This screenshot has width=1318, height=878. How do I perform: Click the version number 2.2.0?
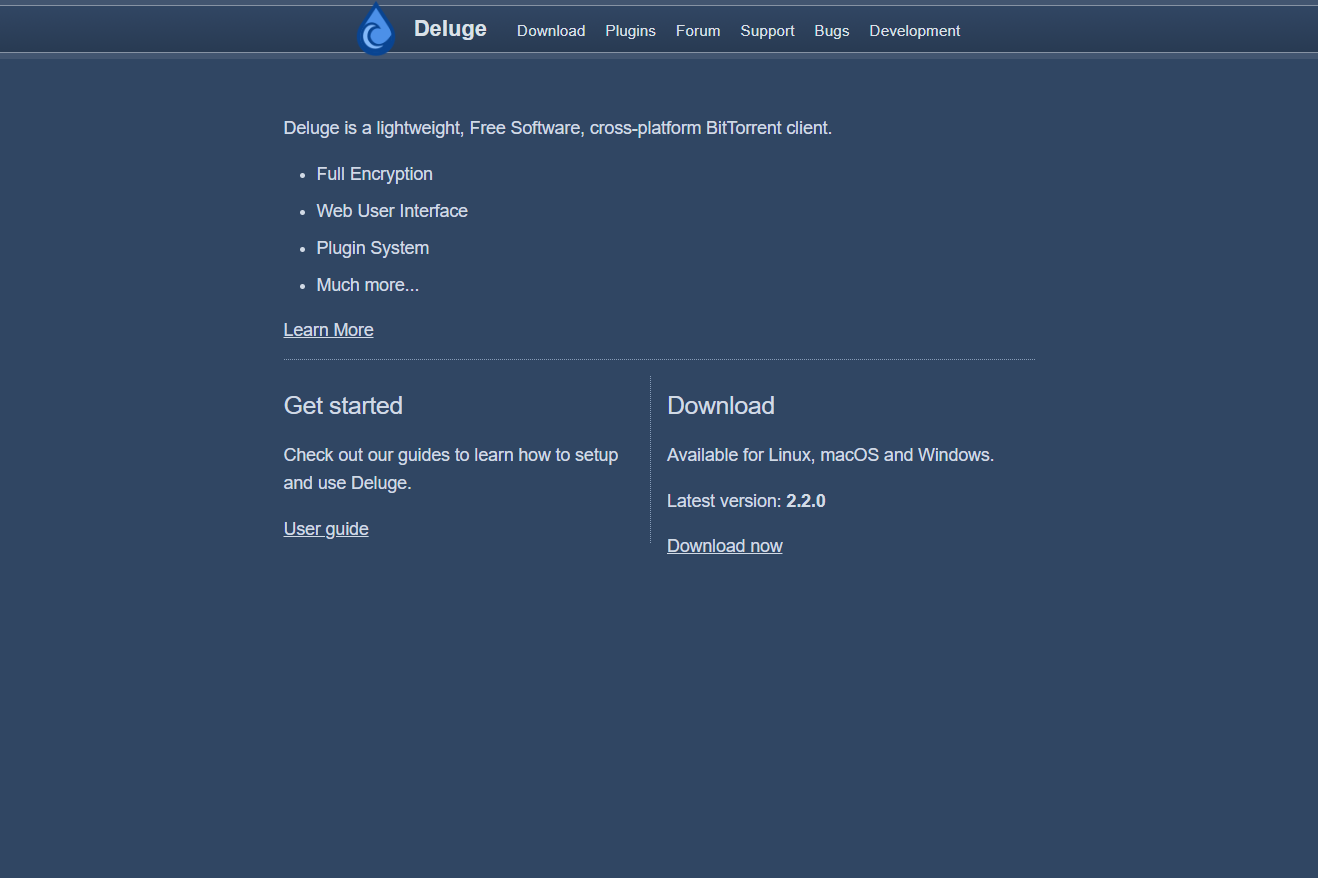806,501
